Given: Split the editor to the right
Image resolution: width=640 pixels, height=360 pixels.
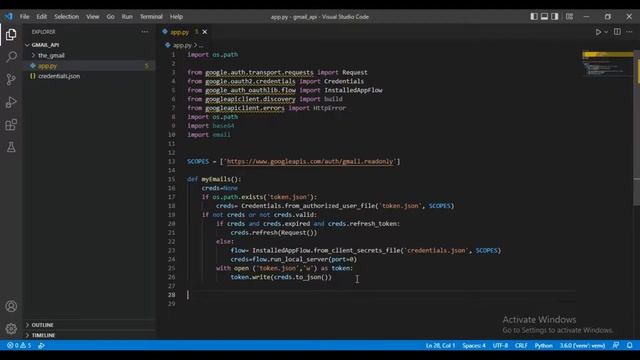Looking at the screenshot, I should (617, 32).
